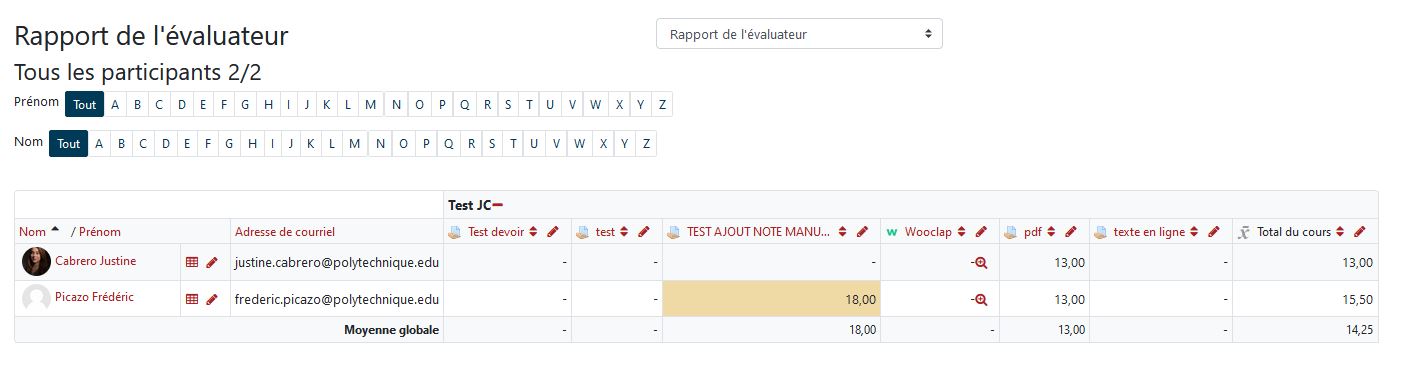Open Cabrero Justine's profile link
Screen dimensions: 1404x365
pyautogui.click(x=96, y=261)
